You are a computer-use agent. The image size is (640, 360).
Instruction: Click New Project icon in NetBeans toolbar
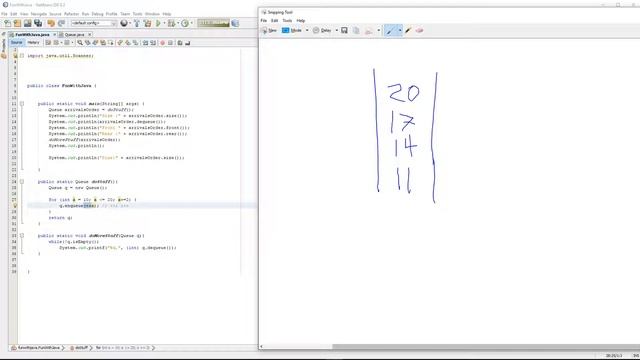point(17,23)
